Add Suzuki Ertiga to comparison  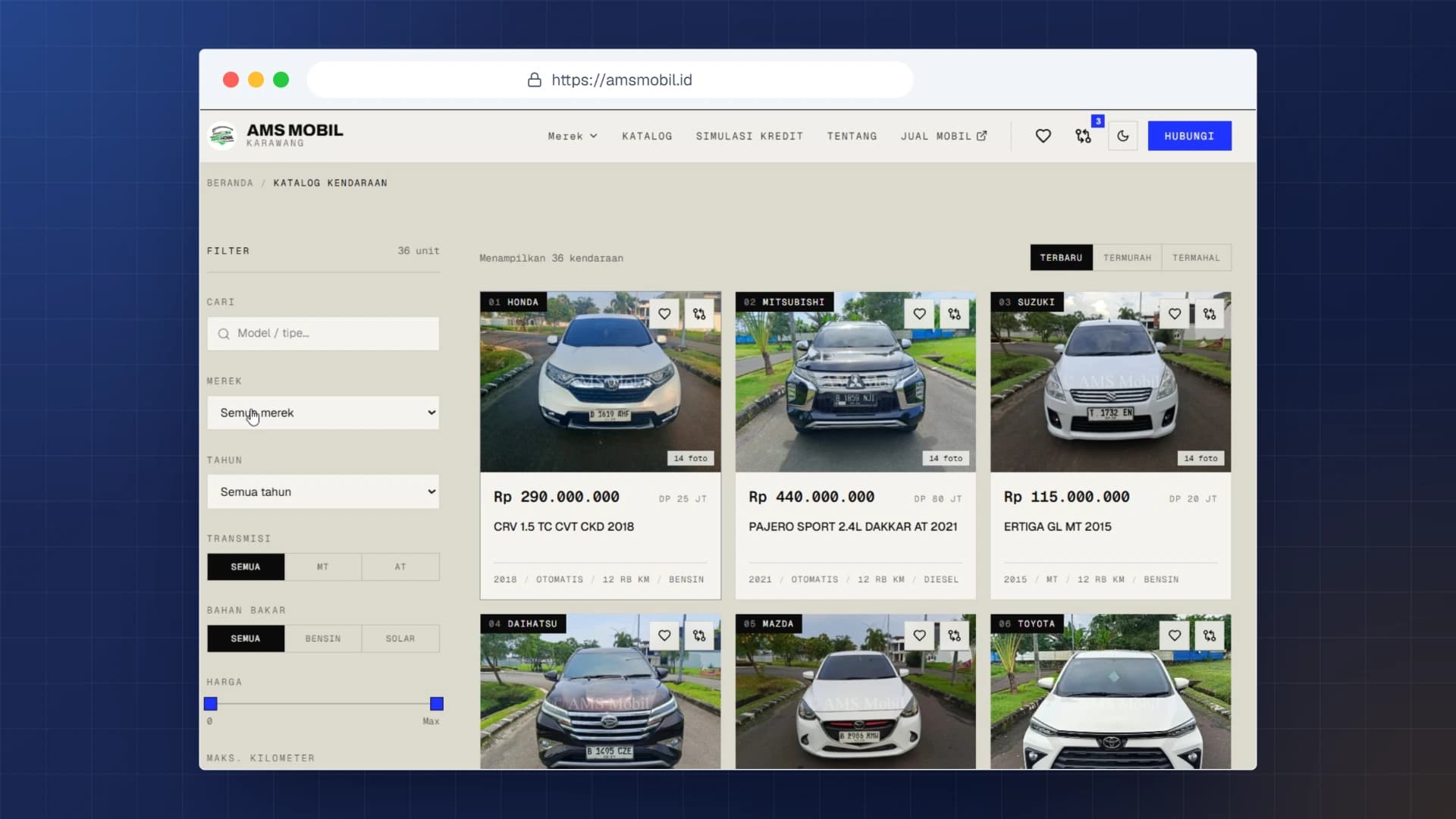point(1210,314)
